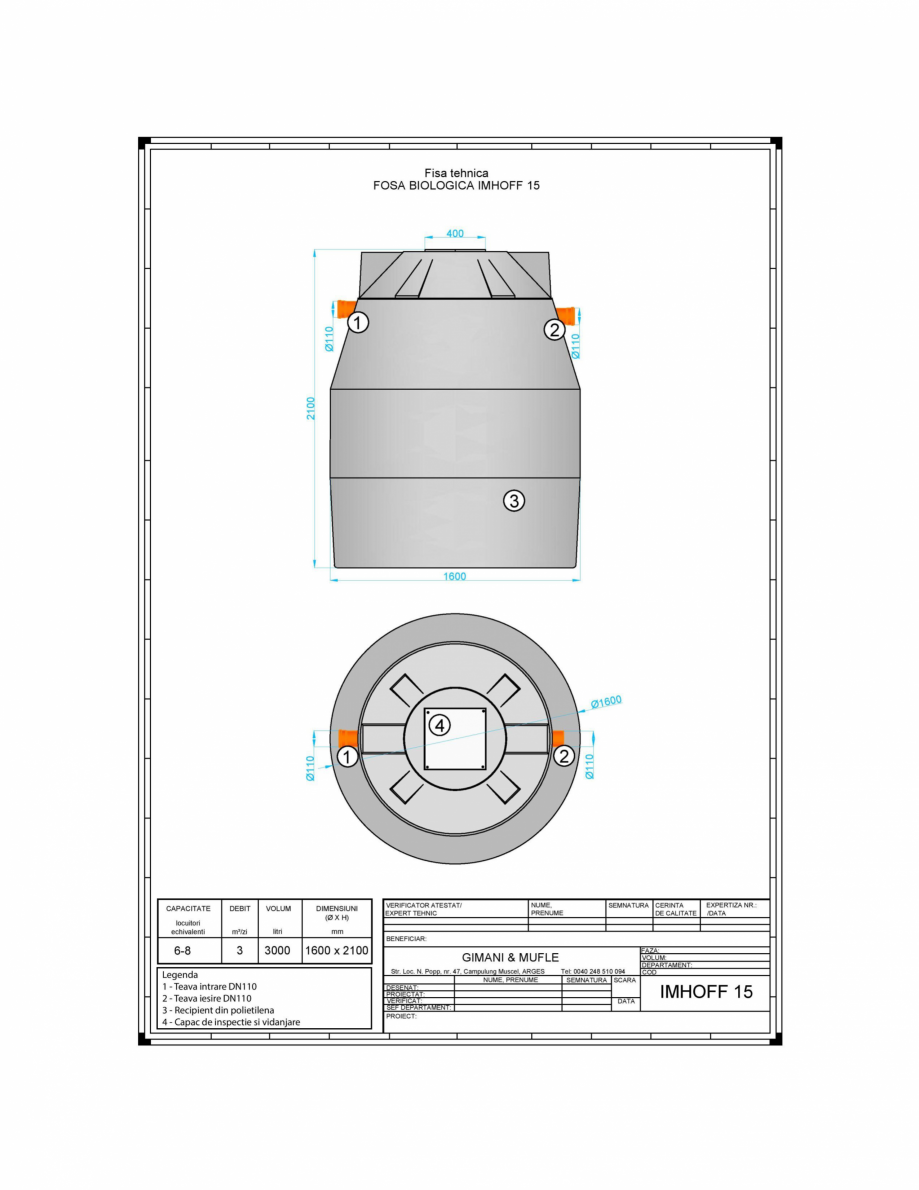Viewport: 919px width, 1190px height.
Task: Select balloon marker 2 on the side view
Action: [x=554, y=328]
